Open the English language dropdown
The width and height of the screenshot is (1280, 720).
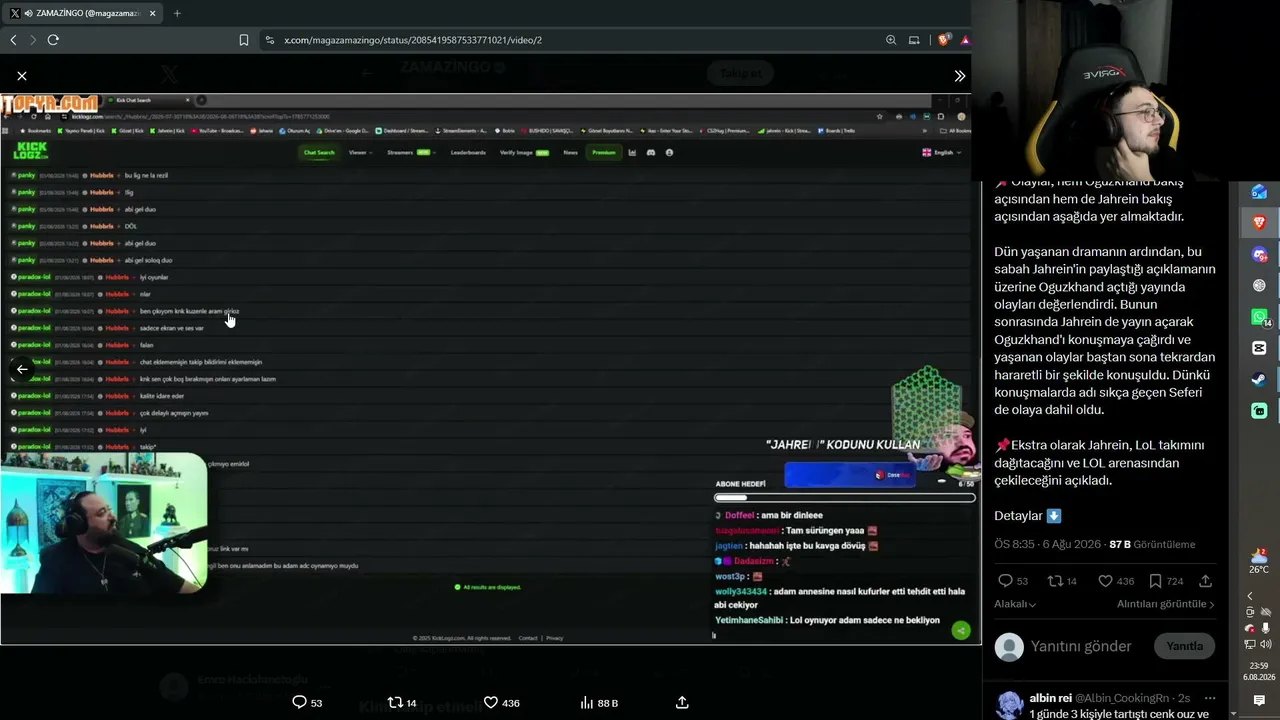click(x=942, y=153)
